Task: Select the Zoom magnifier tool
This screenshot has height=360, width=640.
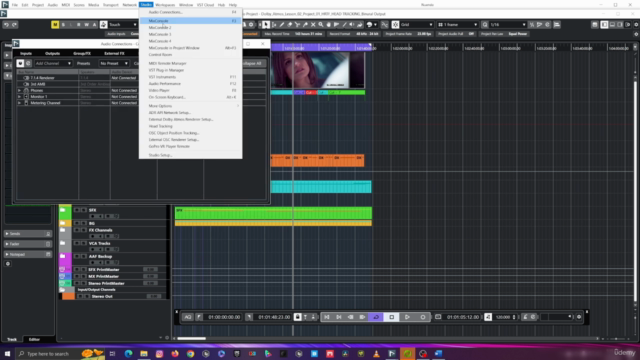Action: tap(321, 24)
